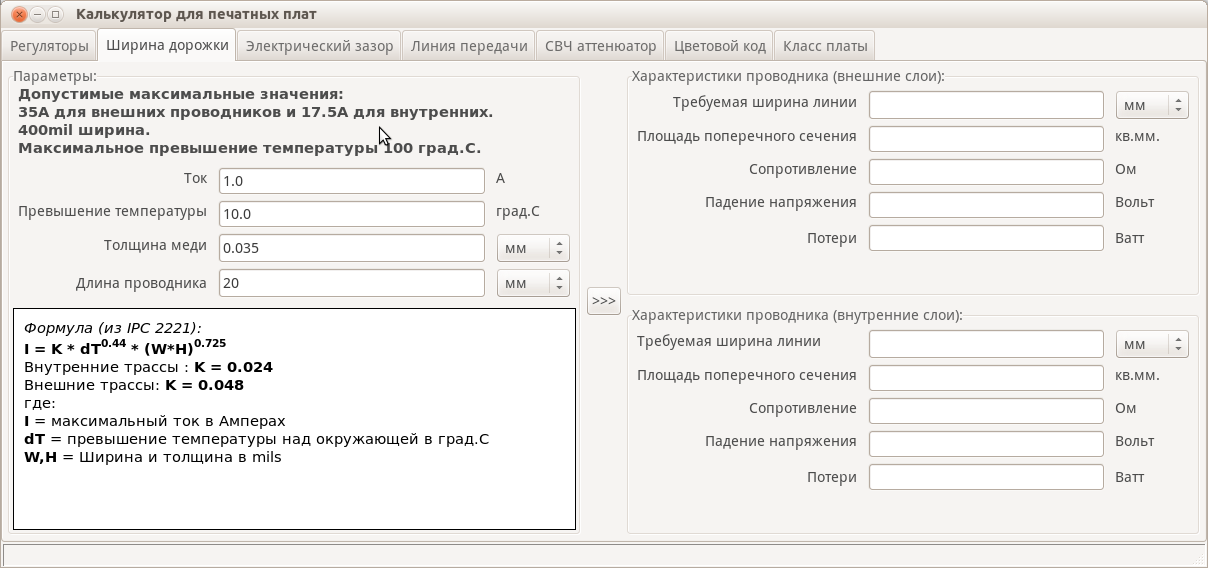The width and height of the screenshot is (1208, 568).
Task: Click the Толщина меди input field
Action: [x=351, y=248]
